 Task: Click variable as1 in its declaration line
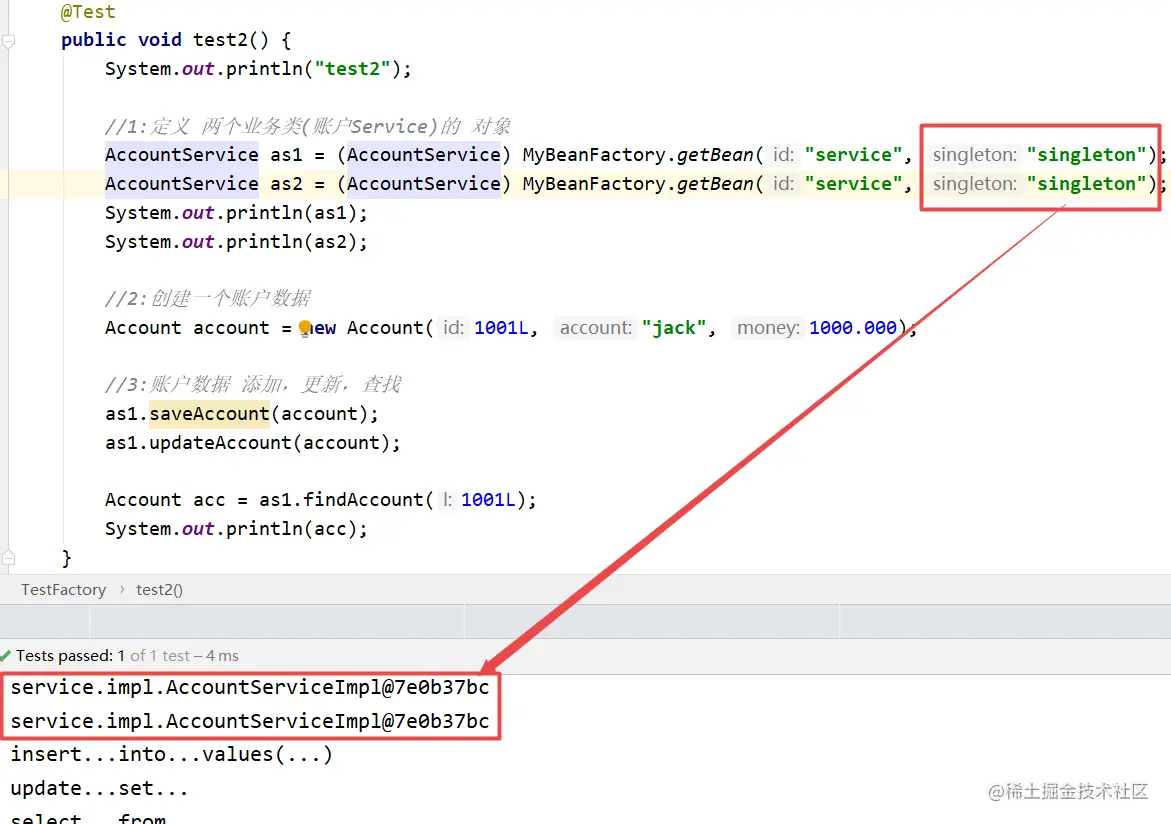[x=287, y=155]
